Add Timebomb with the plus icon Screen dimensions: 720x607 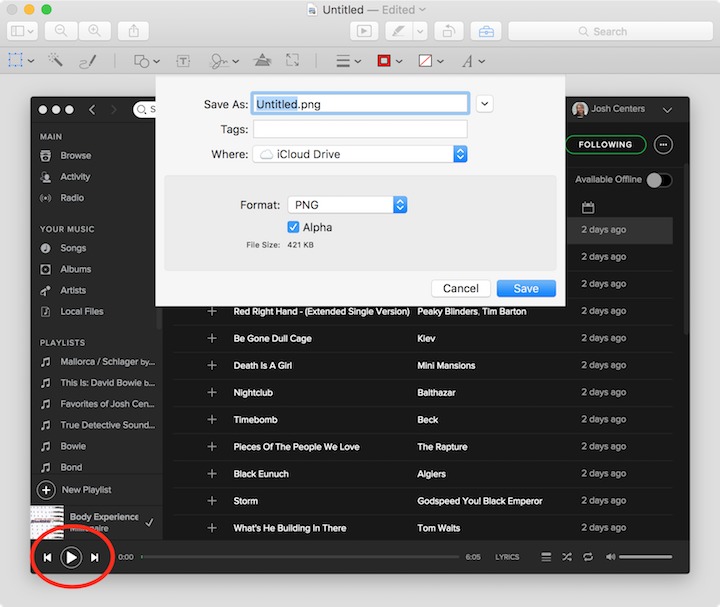tap(212, 420)
